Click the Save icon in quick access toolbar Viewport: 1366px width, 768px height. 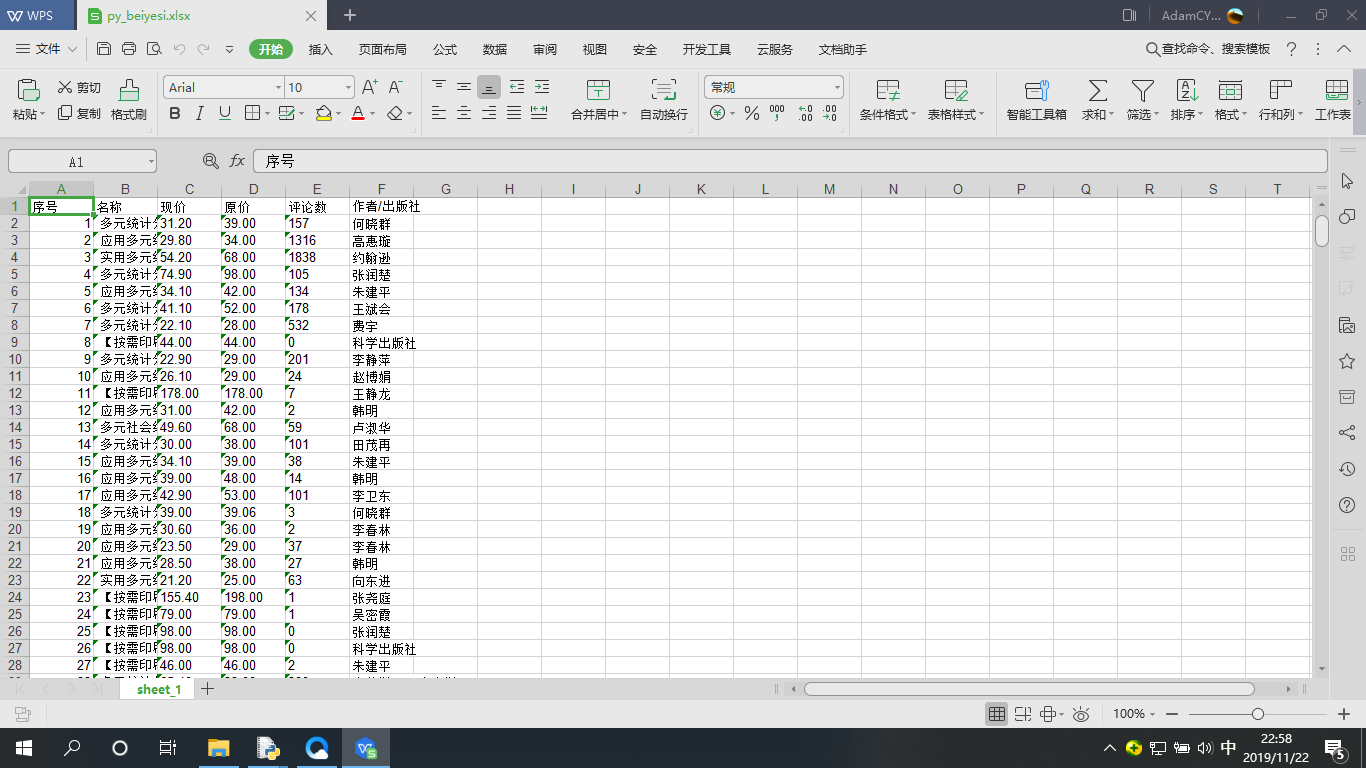[104, 49]
